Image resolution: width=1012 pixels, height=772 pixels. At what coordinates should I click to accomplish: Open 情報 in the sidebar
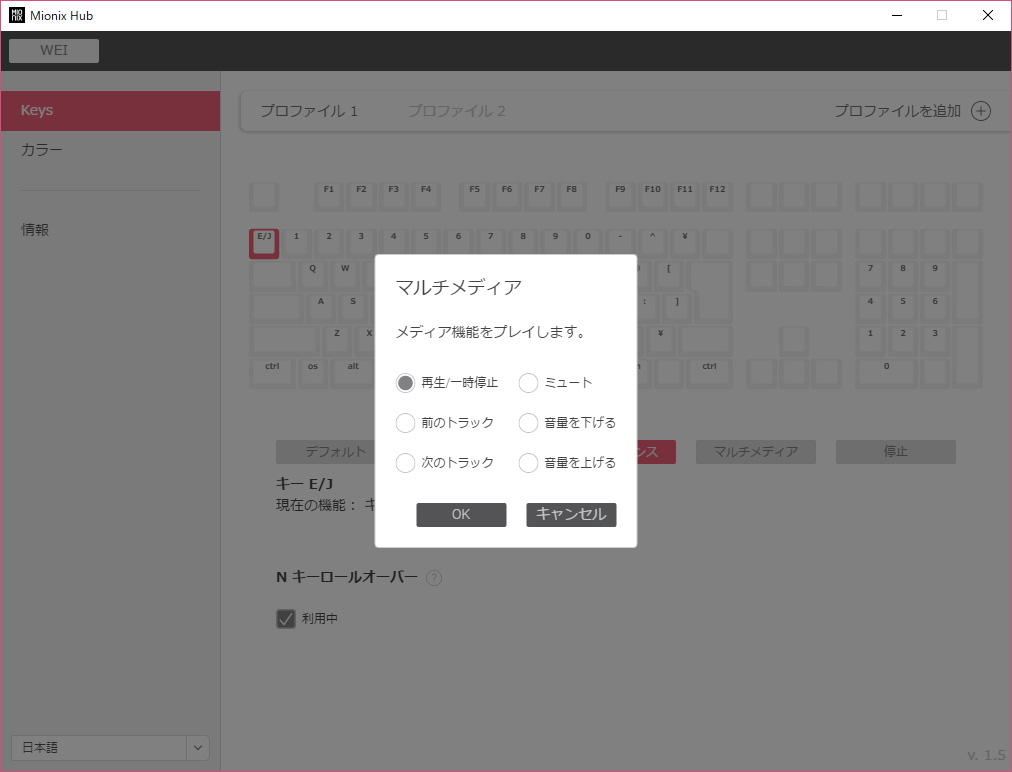[36, 230]
